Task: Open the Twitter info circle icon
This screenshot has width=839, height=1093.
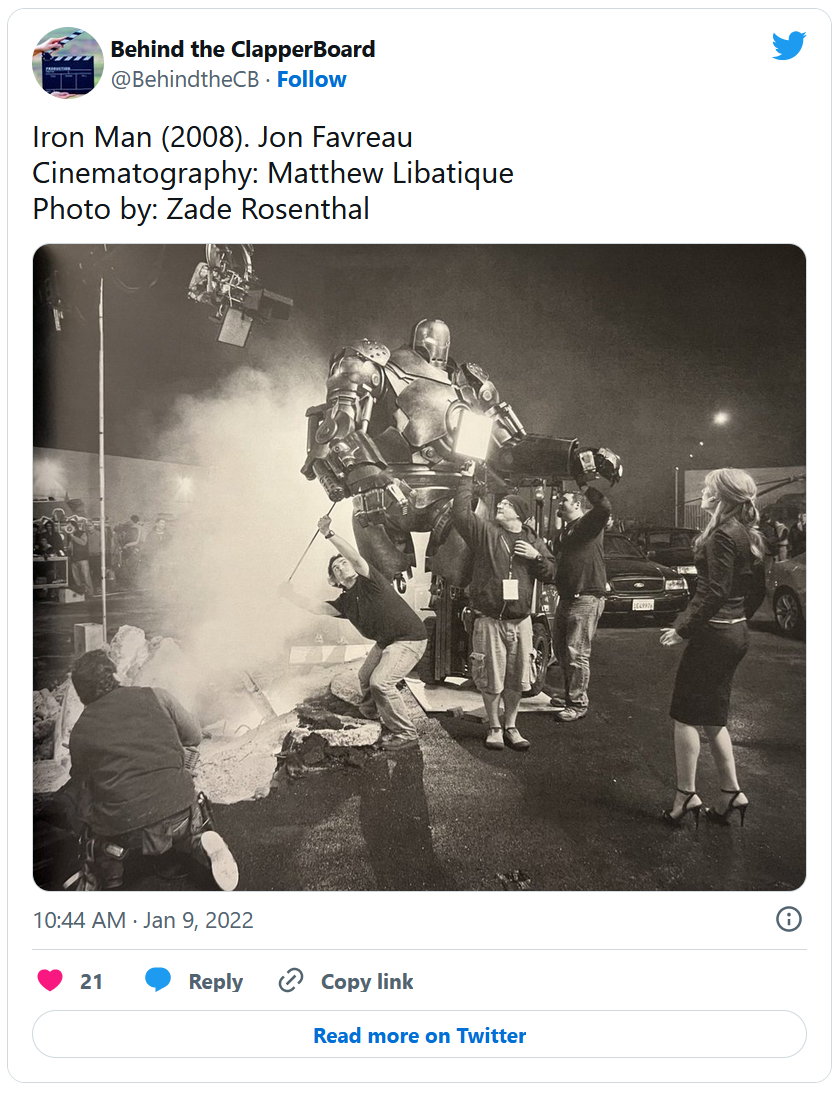Action: pyautogui.click(x=788, y=919)
